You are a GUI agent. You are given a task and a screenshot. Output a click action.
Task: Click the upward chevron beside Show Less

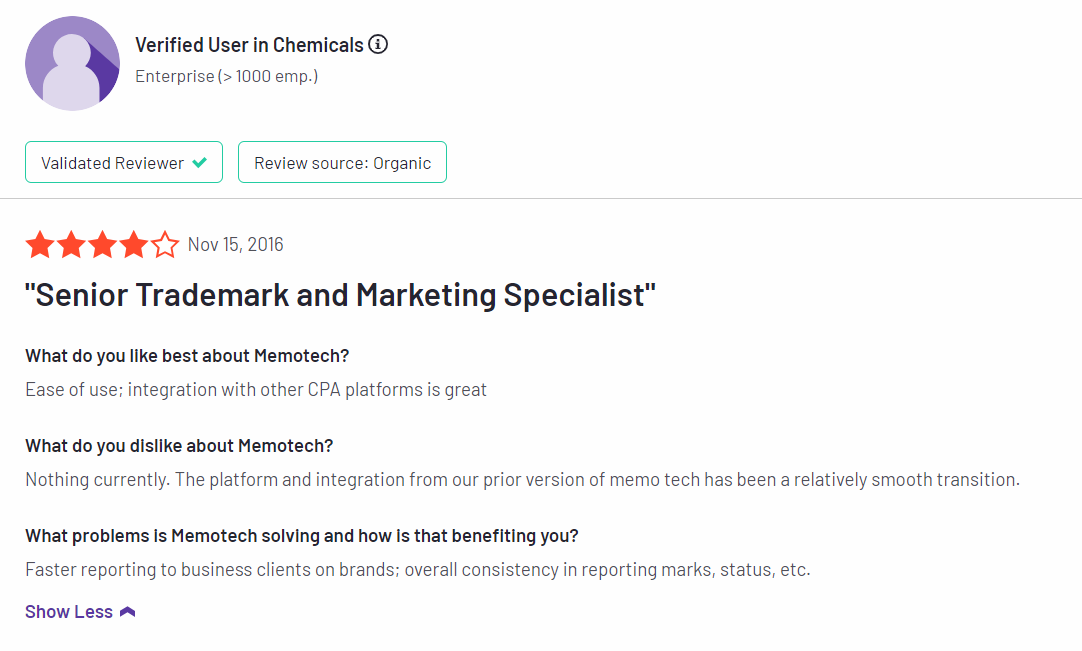coord(128,612)
